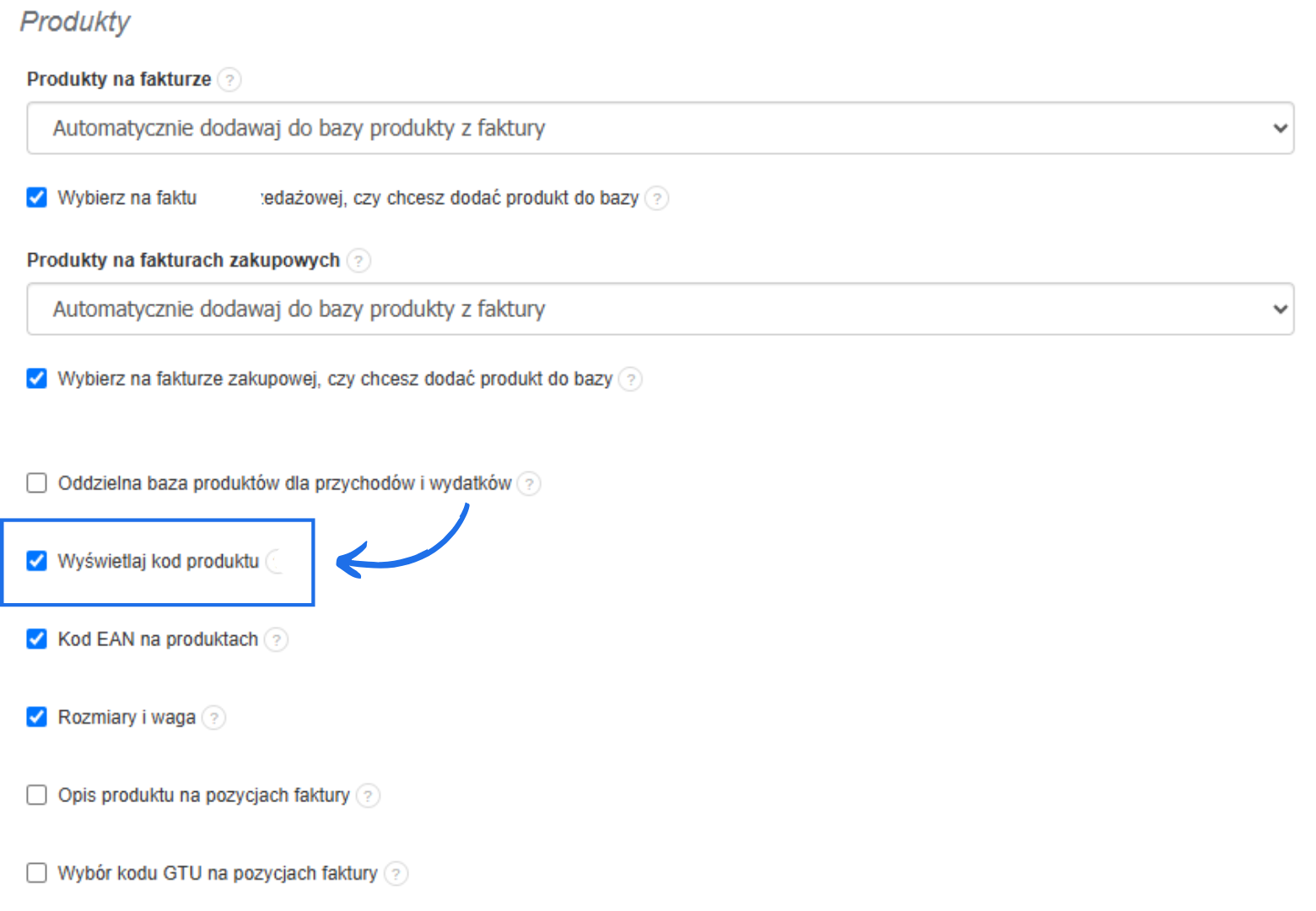Open help for Produkty na fakturze setting

point(229,79)
